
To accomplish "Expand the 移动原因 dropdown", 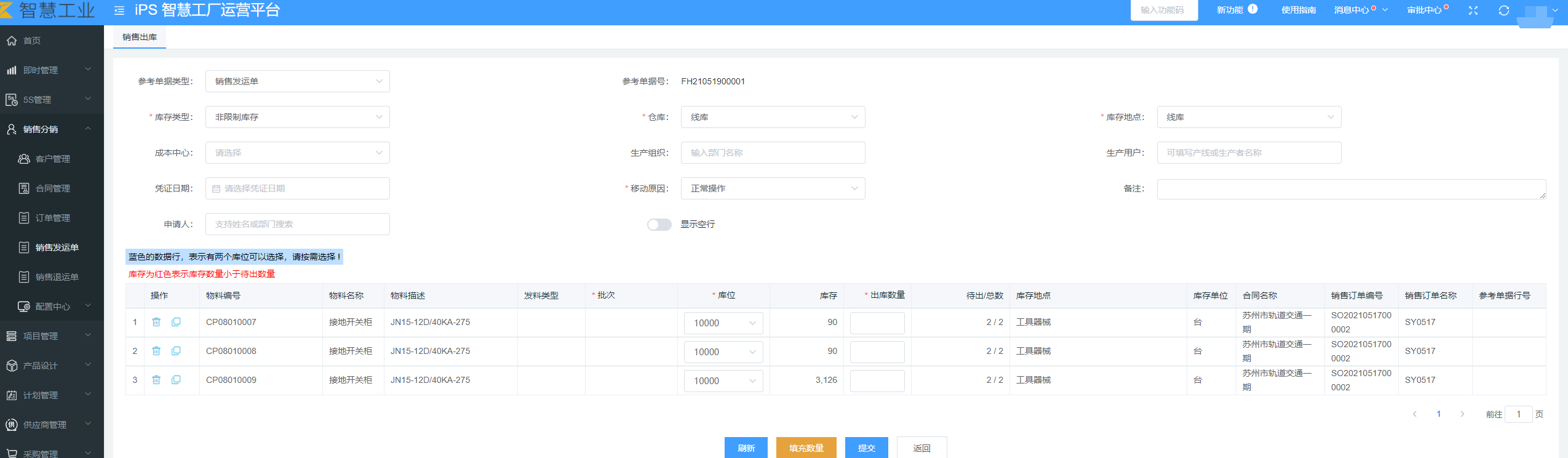I will [x=773, y=188].
